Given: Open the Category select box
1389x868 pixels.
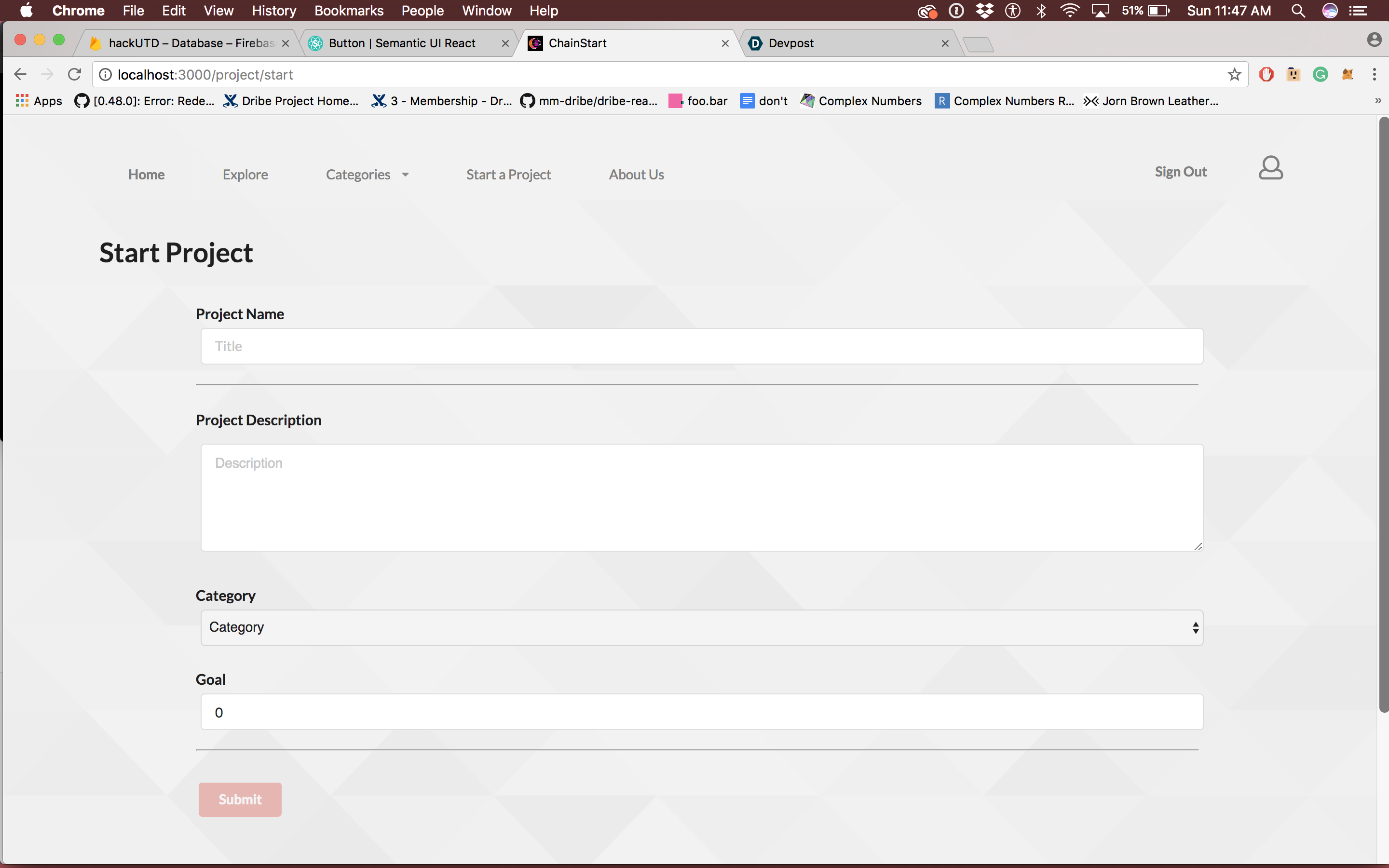Looking at the screenshot, I should (x=701, y=627).
